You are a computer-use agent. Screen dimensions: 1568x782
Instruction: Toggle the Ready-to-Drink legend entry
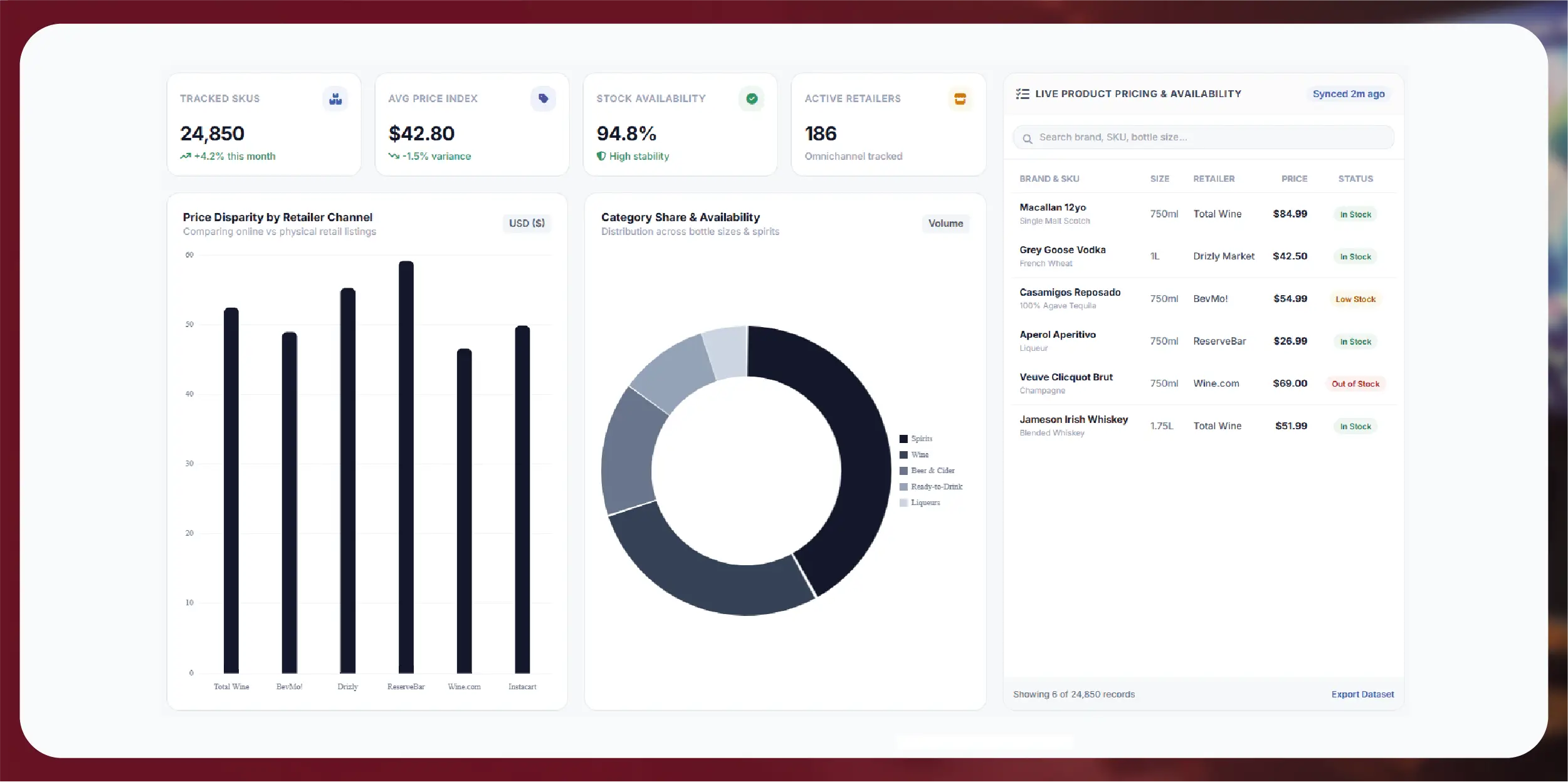931,487
